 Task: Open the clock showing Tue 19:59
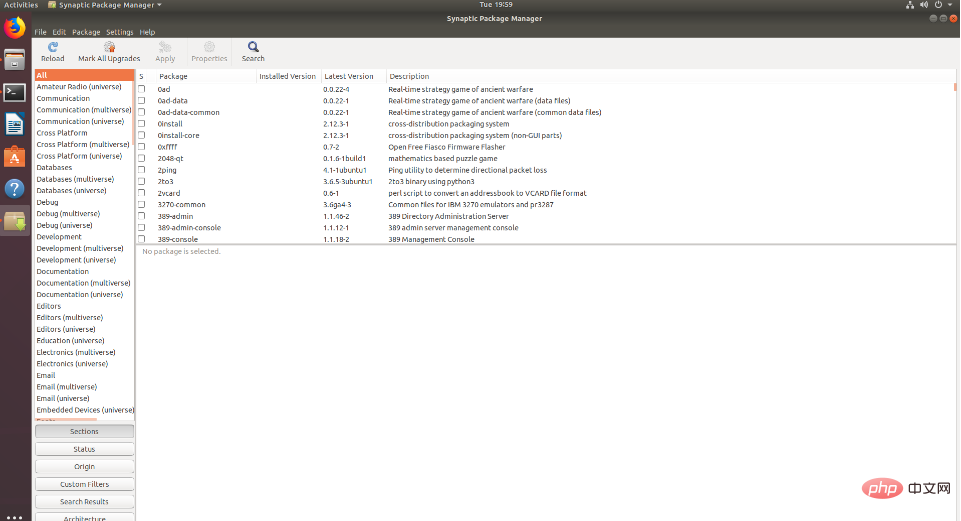(495, 5)
